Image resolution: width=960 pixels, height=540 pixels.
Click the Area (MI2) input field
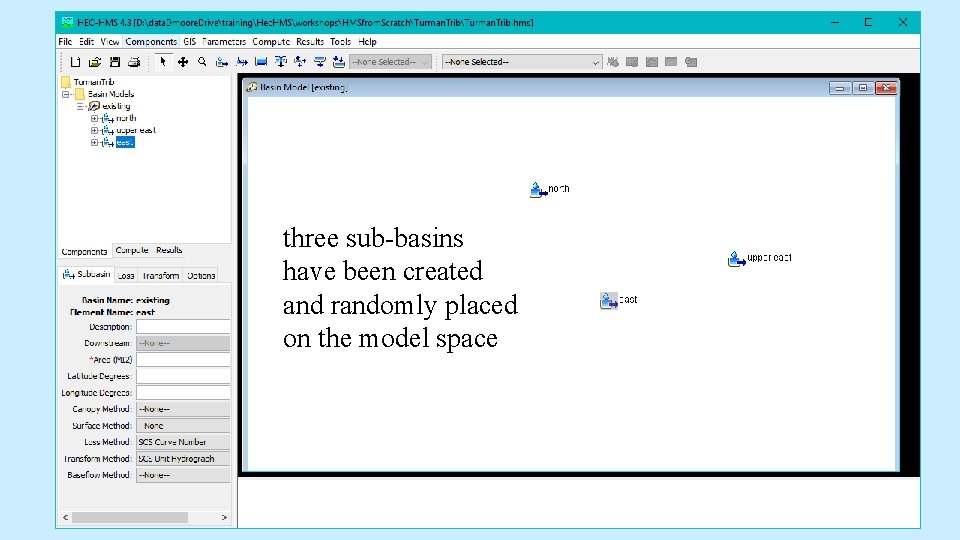coord(183,360)
